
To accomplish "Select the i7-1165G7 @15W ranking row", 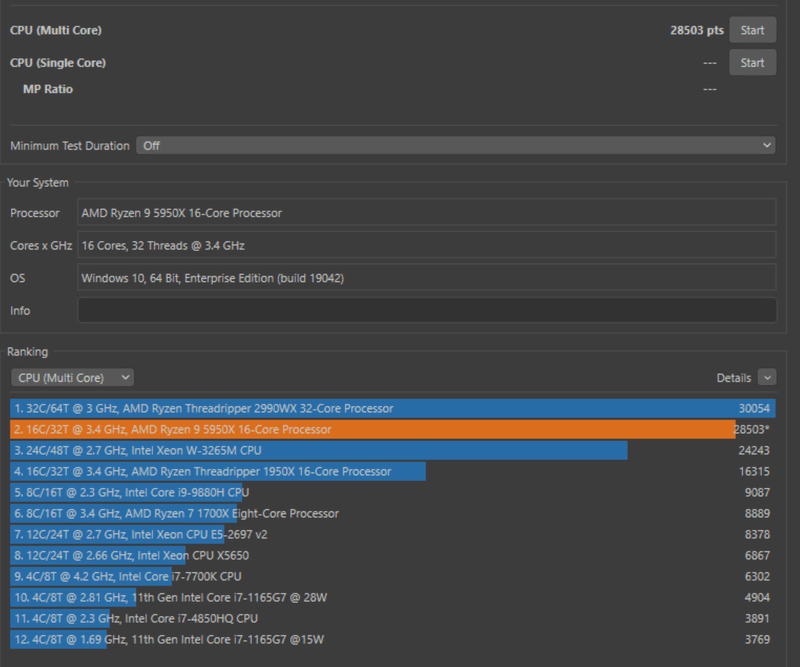I will (x=393, y=639).
